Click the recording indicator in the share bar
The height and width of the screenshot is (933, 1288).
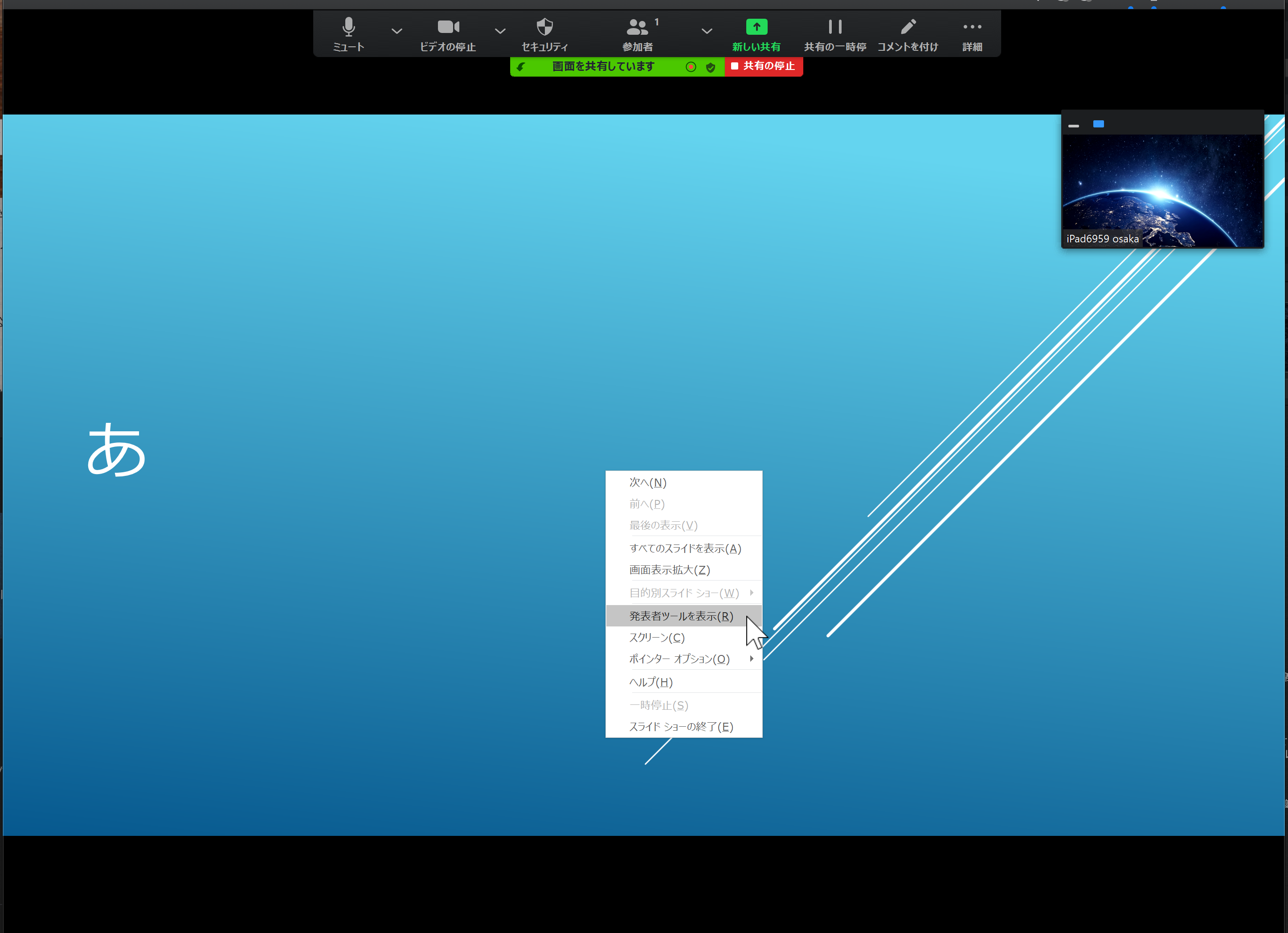pos(691,67)
